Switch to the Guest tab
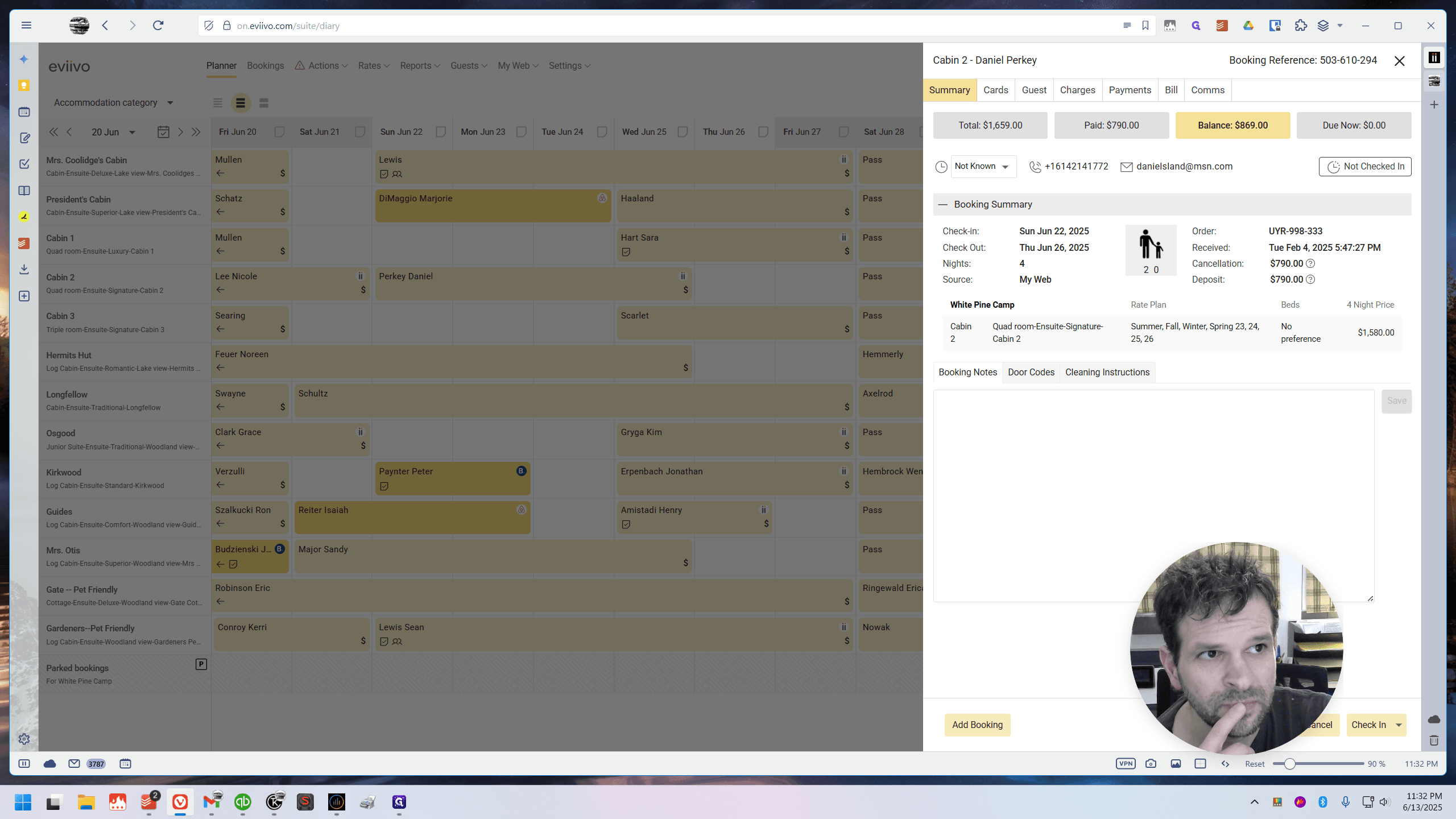The height and width of the screenshot is (819, 1456). click(1034, 90)
